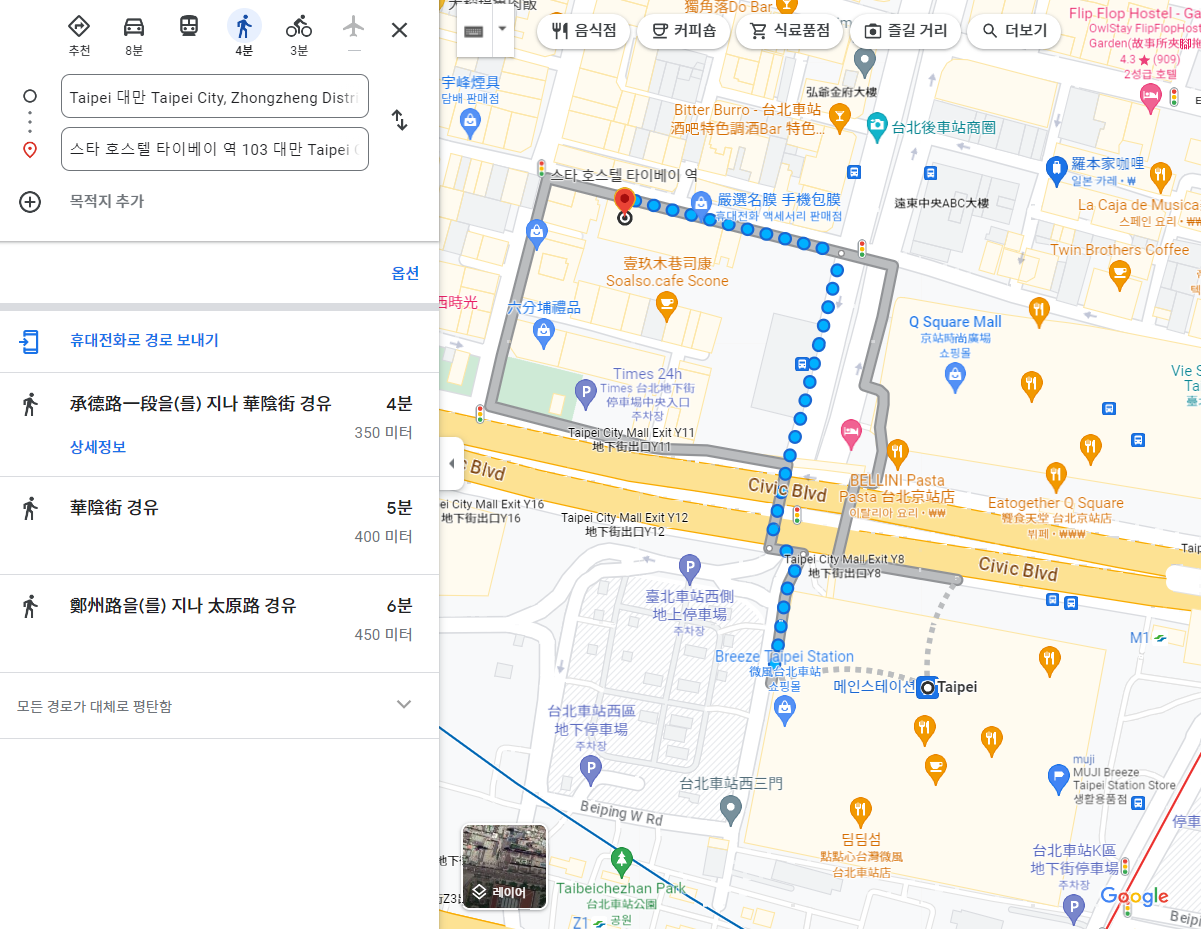Filter map by 식료품점
This screenshot has width=1201, height=929.
click(789, 31)
